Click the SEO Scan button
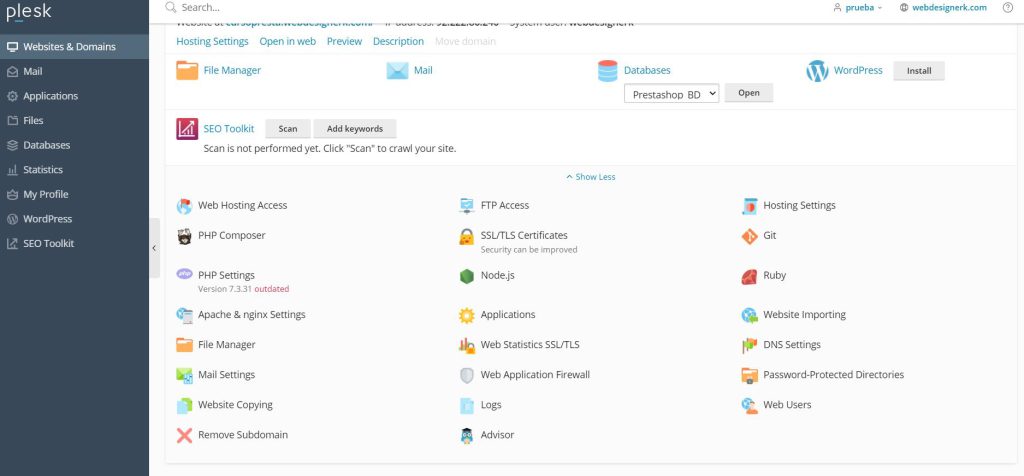 tap(288, 129)
